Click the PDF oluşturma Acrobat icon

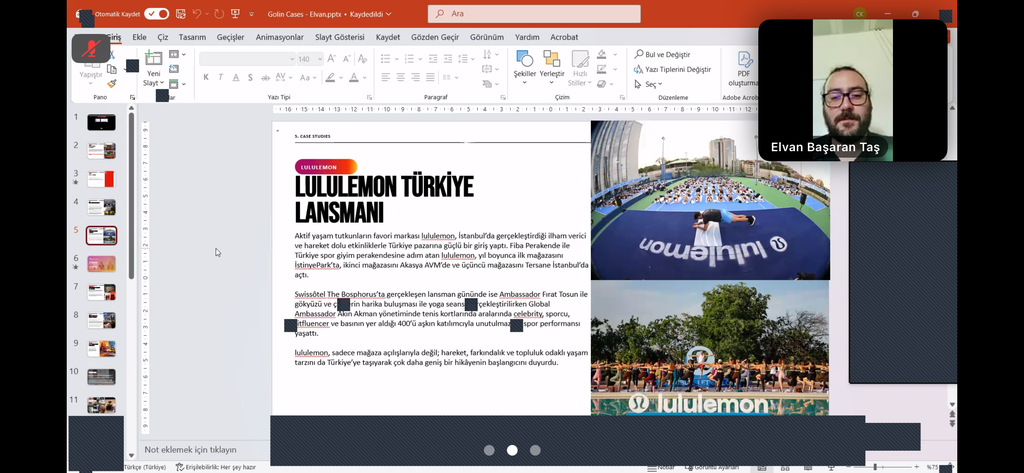coord(743,68)
